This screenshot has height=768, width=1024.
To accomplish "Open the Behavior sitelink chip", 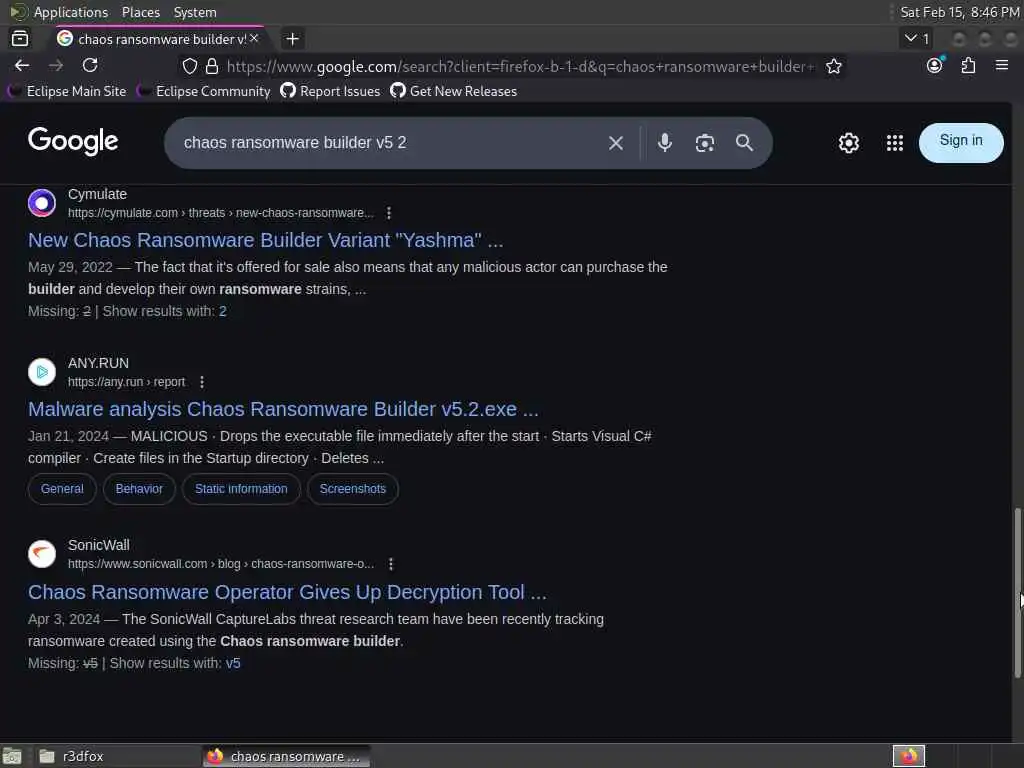I will point(139,489).
